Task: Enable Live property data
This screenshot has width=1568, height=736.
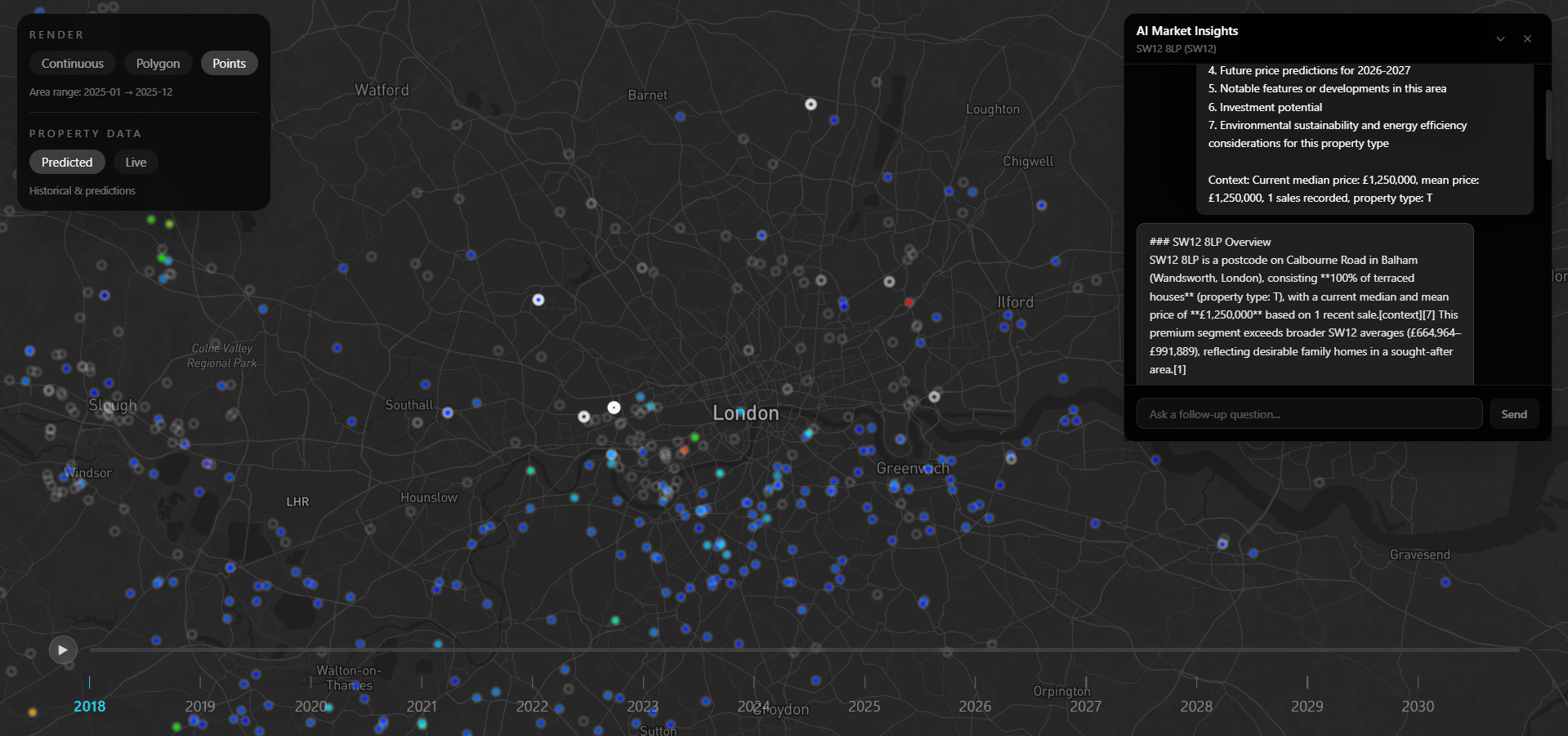Action: 135,162
